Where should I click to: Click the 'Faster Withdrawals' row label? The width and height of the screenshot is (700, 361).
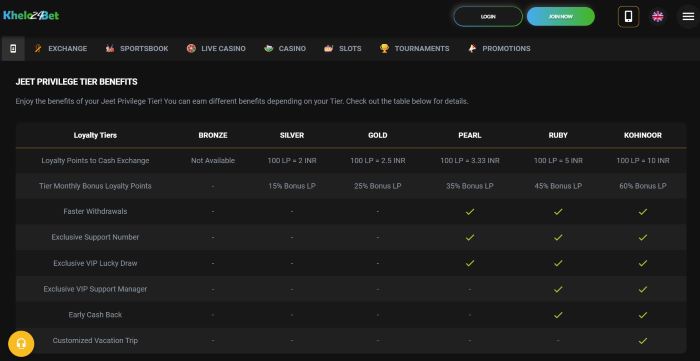95,212
